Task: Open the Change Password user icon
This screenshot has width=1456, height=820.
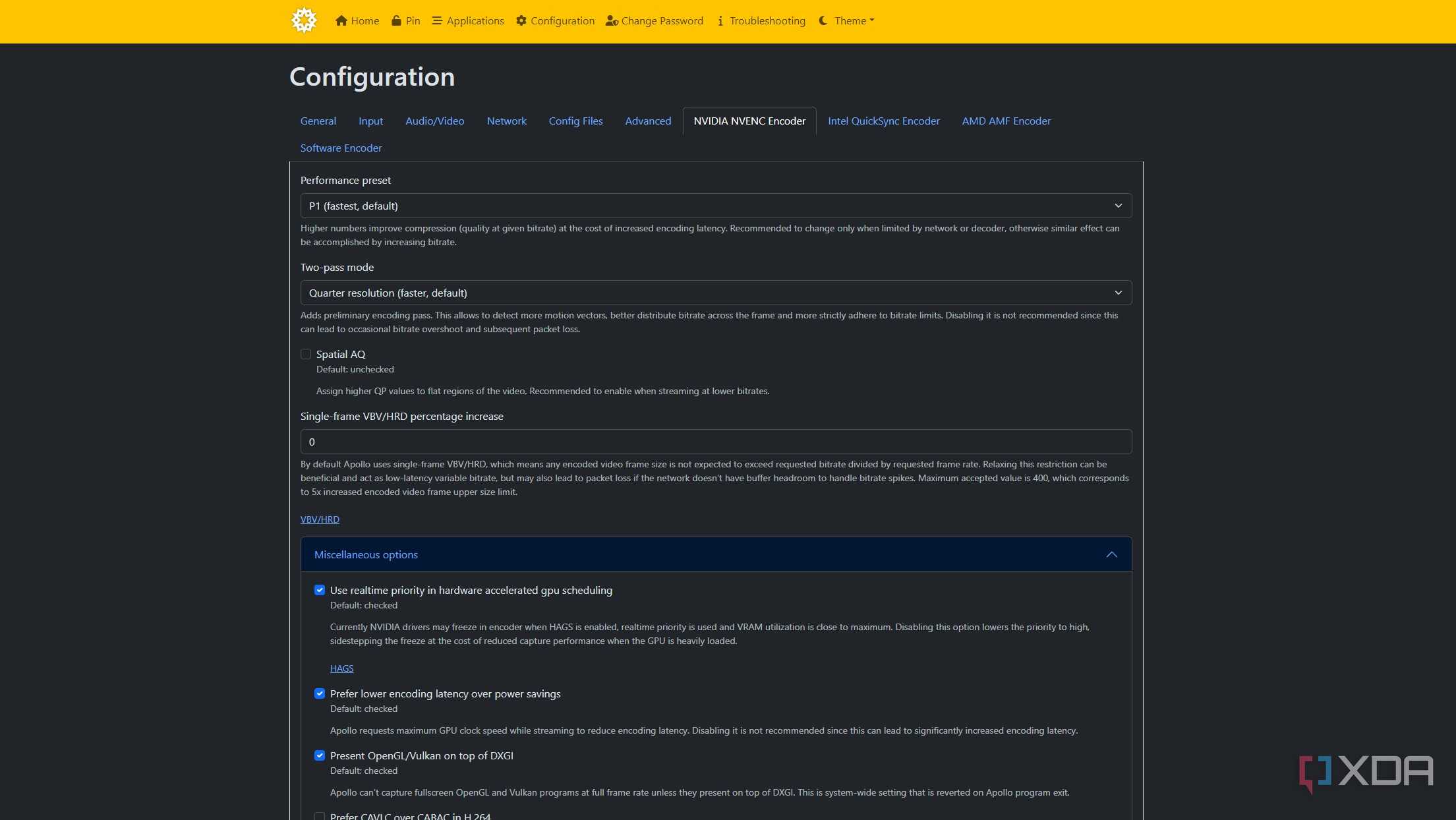Action: (x=612, y=20)
